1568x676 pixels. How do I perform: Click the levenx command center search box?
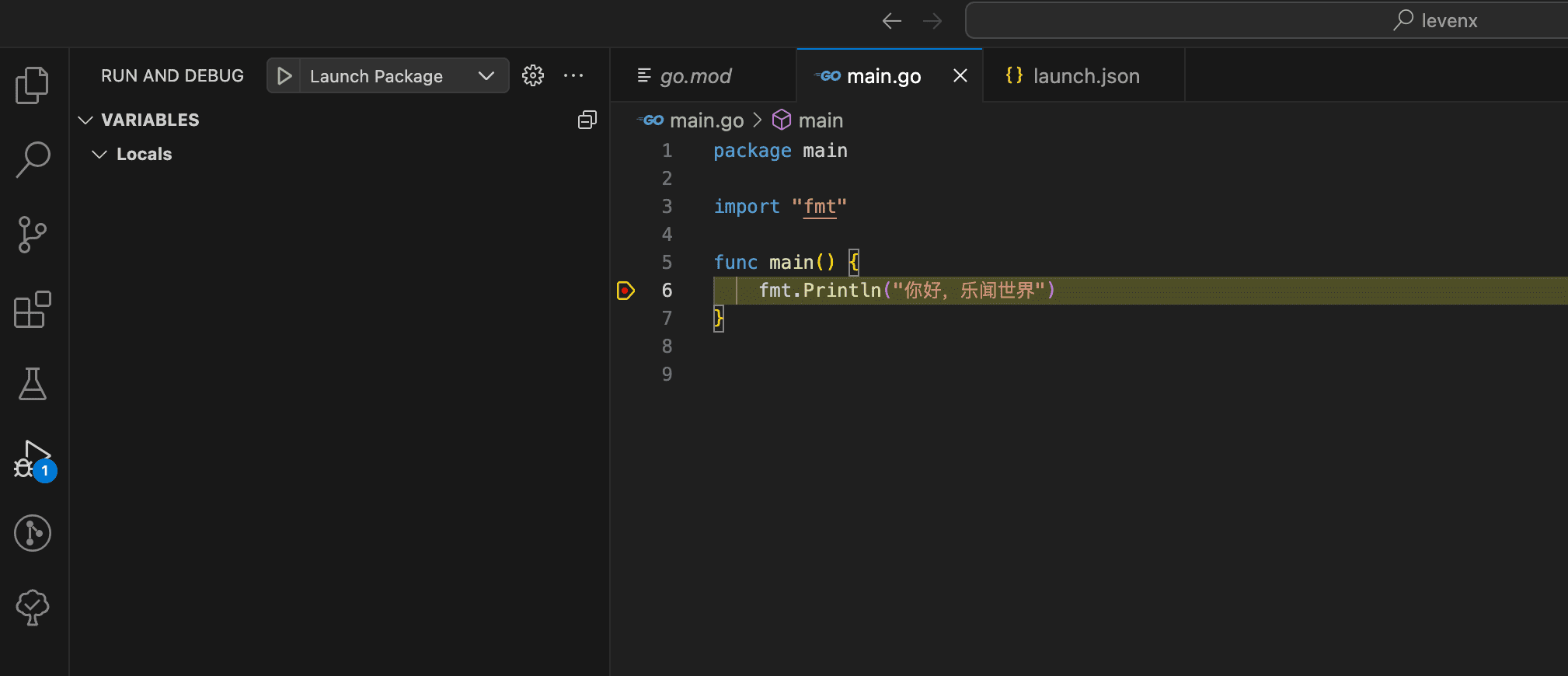(1267, 20)
